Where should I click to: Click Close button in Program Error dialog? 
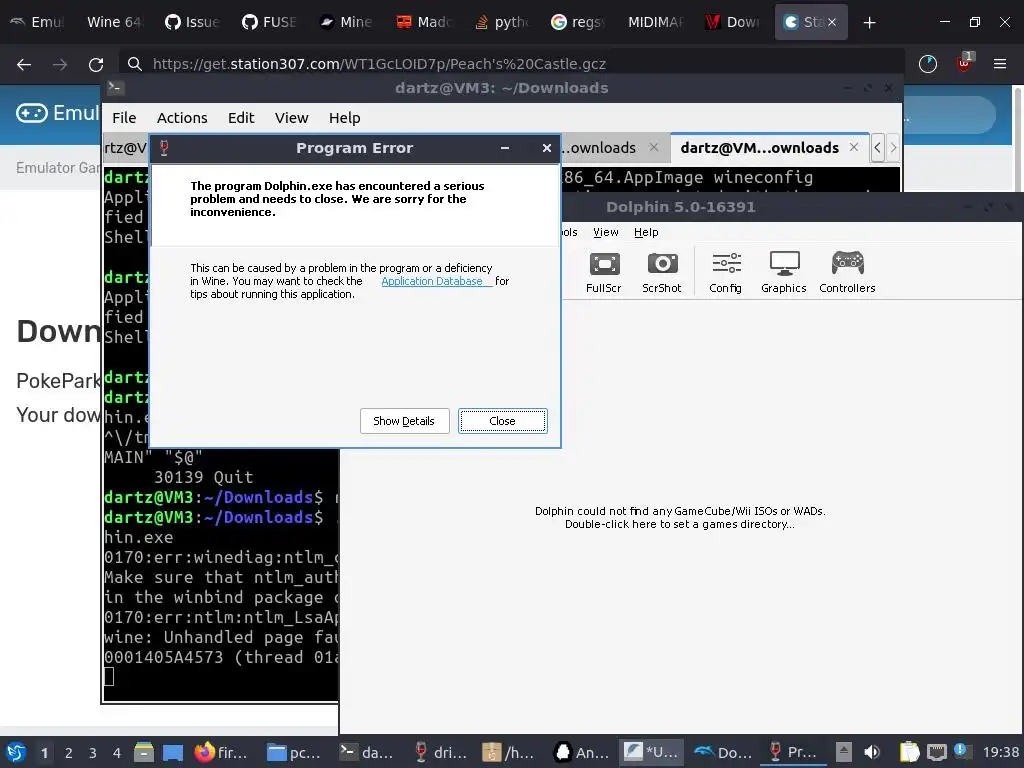click(x=502, y=421)
